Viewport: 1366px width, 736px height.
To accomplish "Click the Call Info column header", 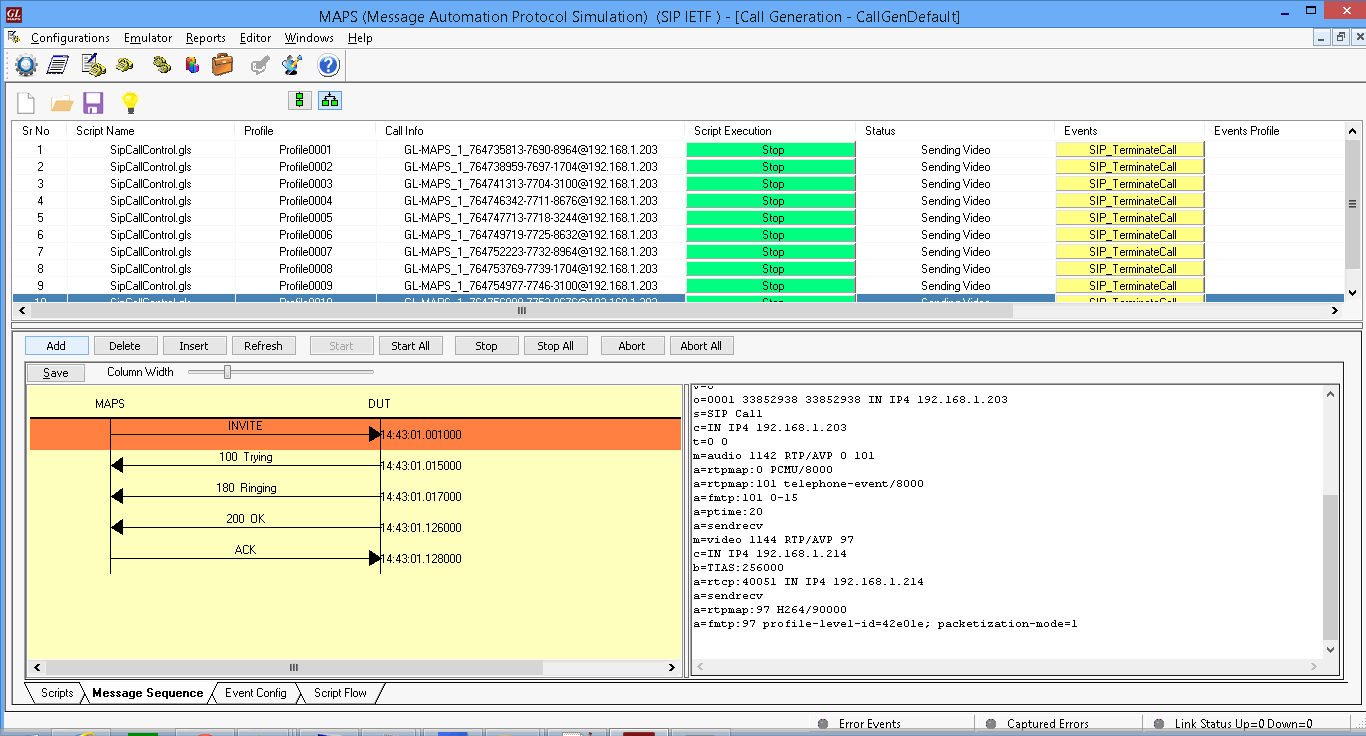I will click(530, 131).
